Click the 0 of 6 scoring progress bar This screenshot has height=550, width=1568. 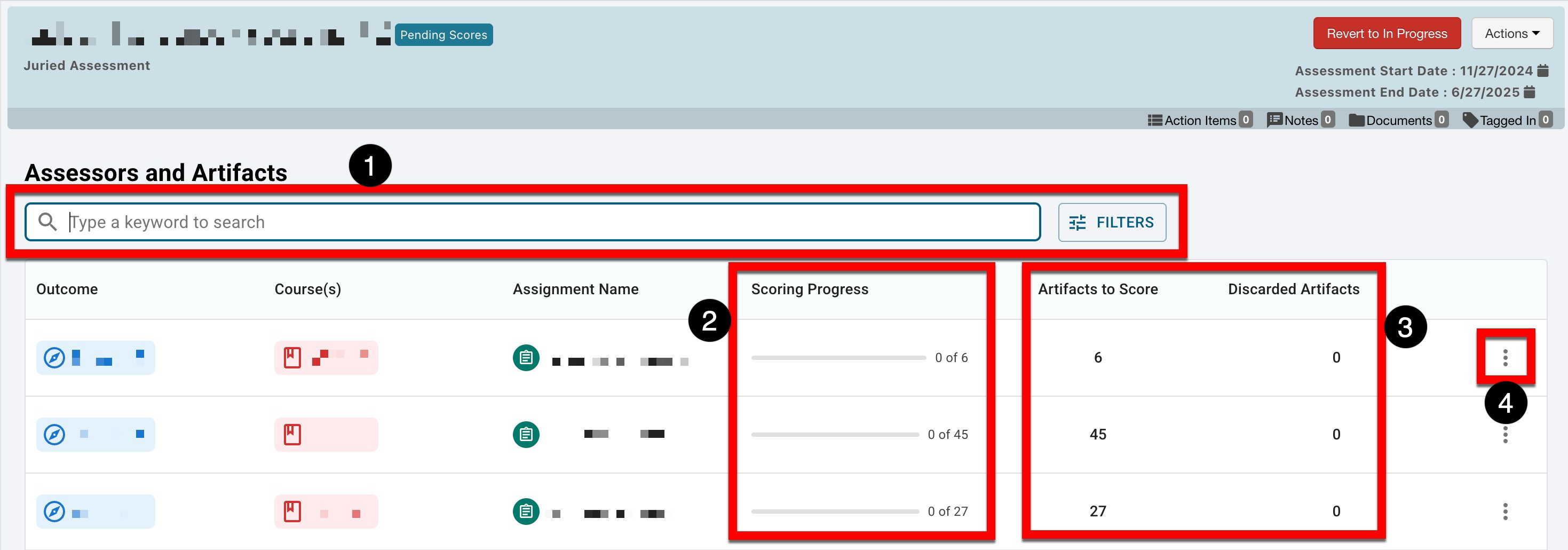point(837,358)
